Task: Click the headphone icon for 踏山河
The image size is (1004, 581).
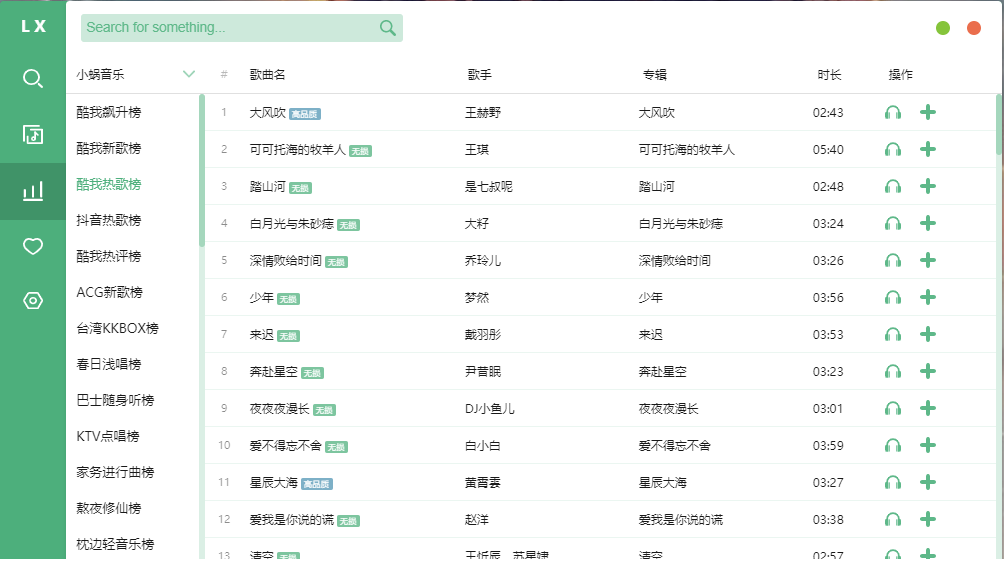Action: pos(892,186)
